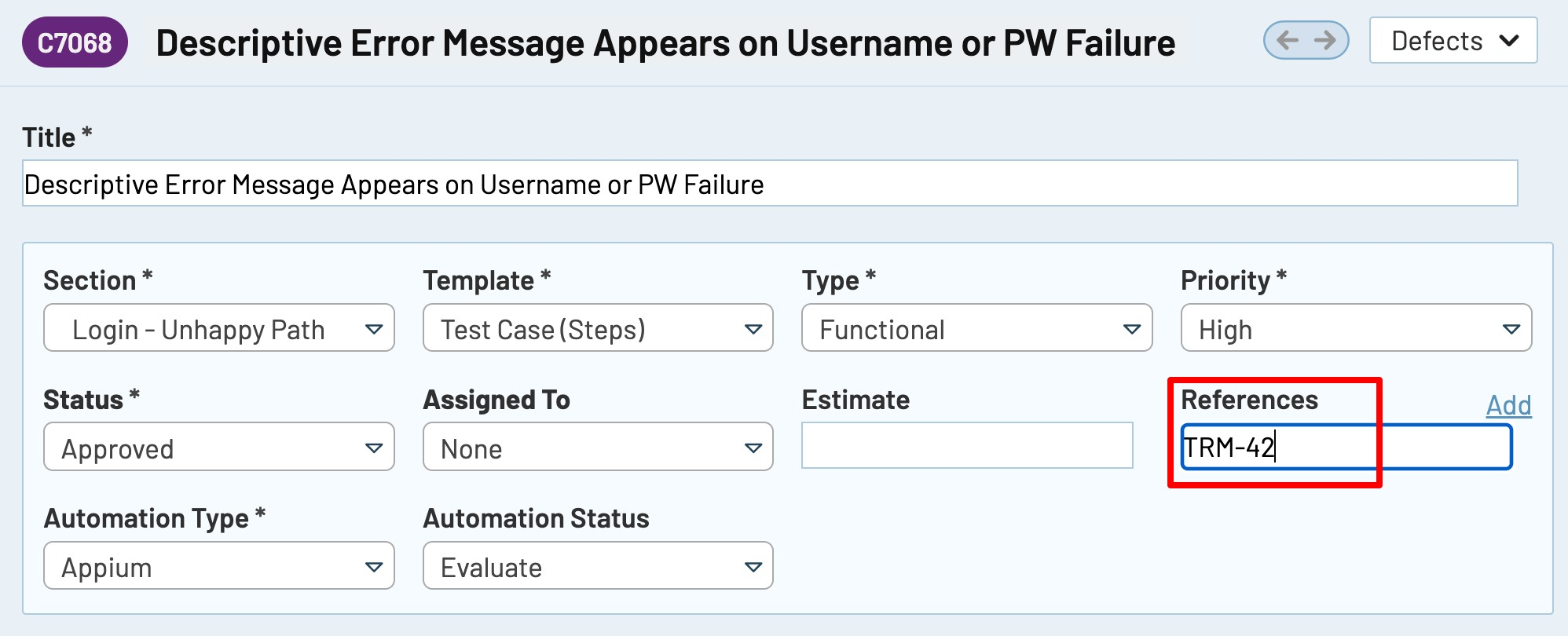Open Automation Type dropdown showing Appium

[218, 566]
